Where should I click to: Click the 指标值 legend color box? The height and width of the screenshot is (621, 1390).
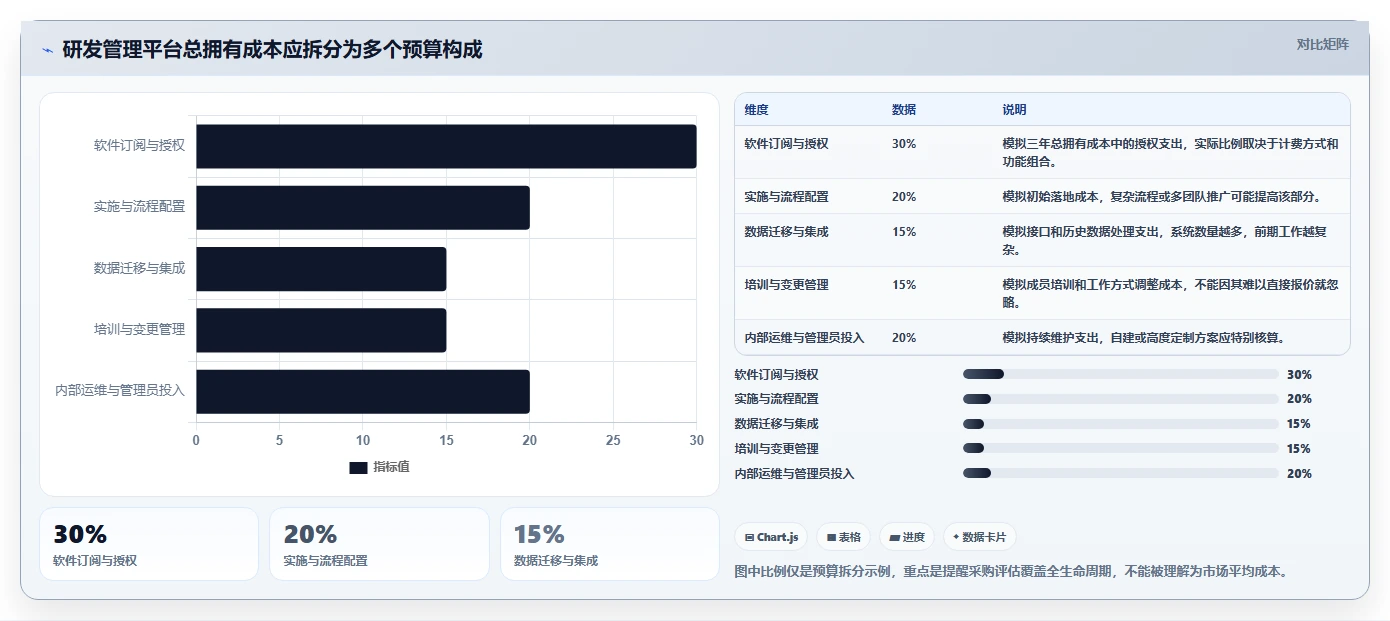pos(358,467)
